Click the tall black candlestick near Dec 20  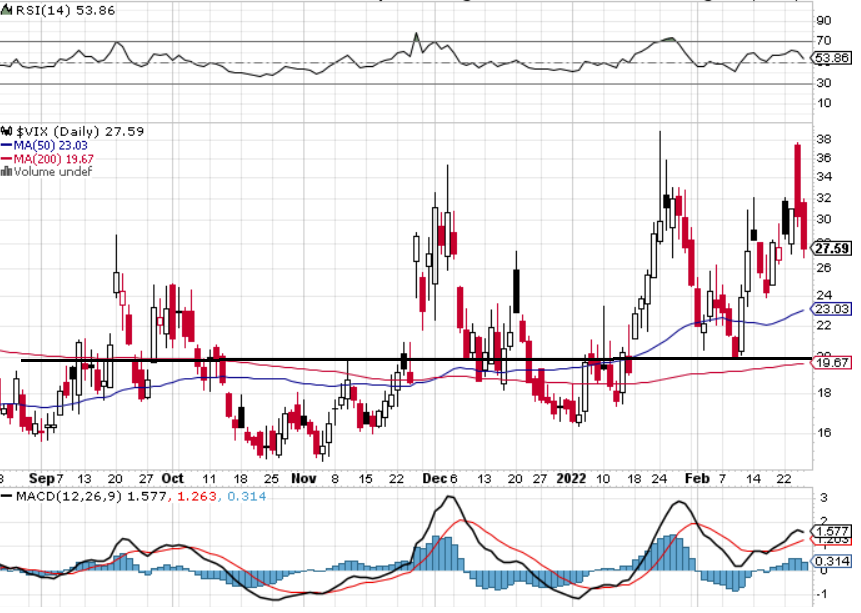516,291
